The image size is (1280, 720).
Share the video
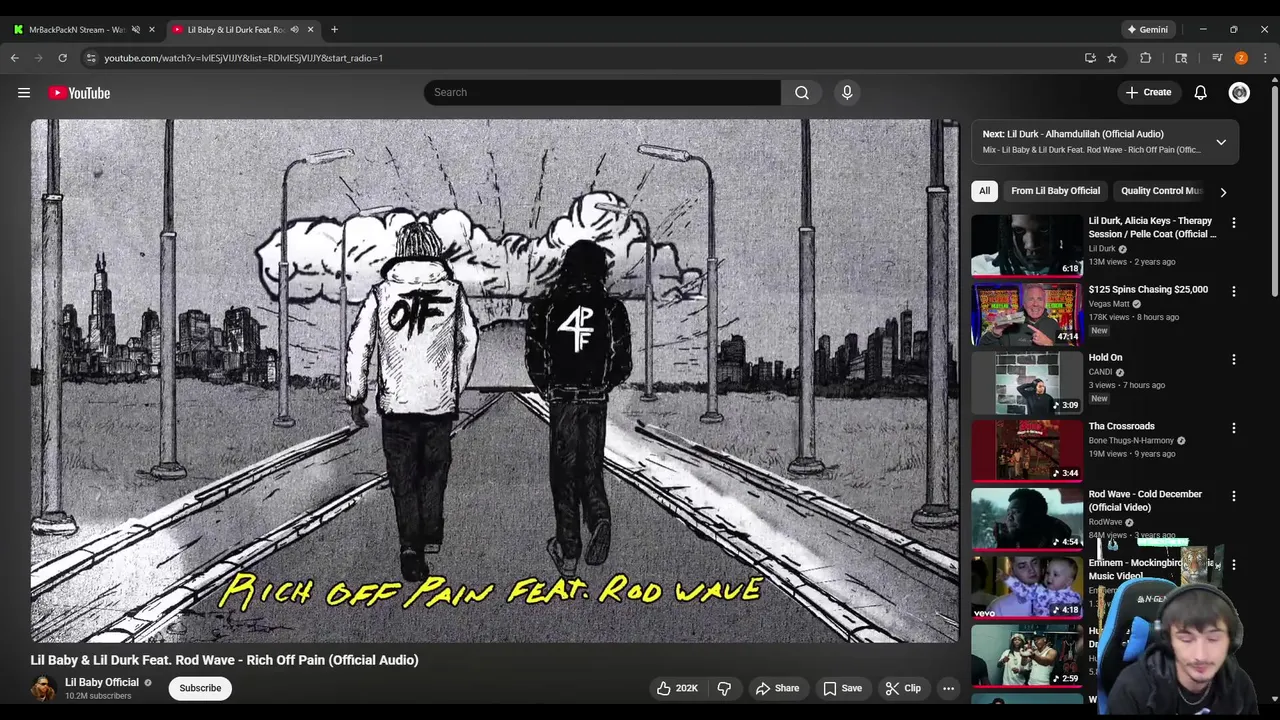point(777,688)
